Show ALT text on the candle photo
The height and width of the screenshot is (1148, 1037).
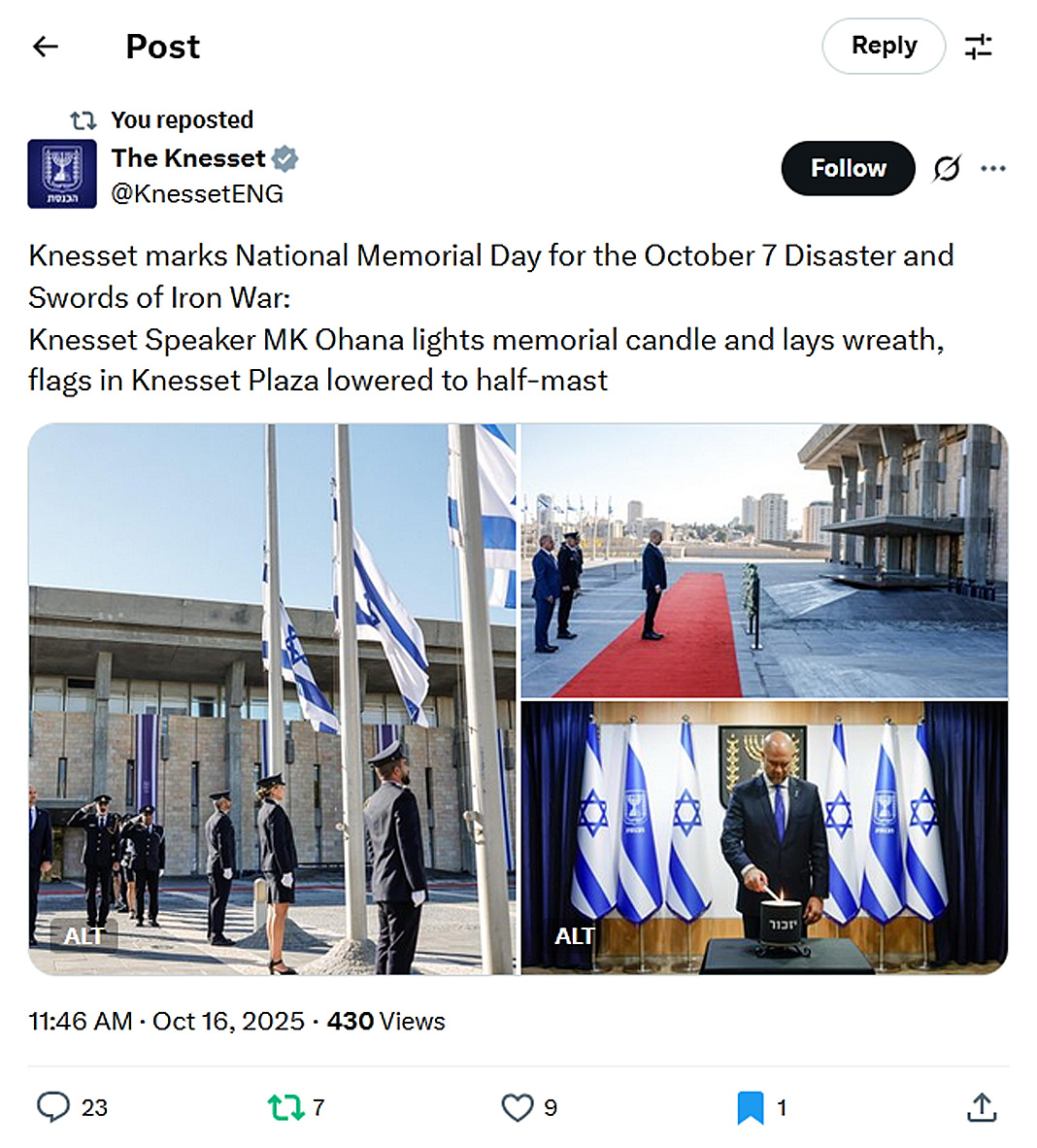click(575, 936)
